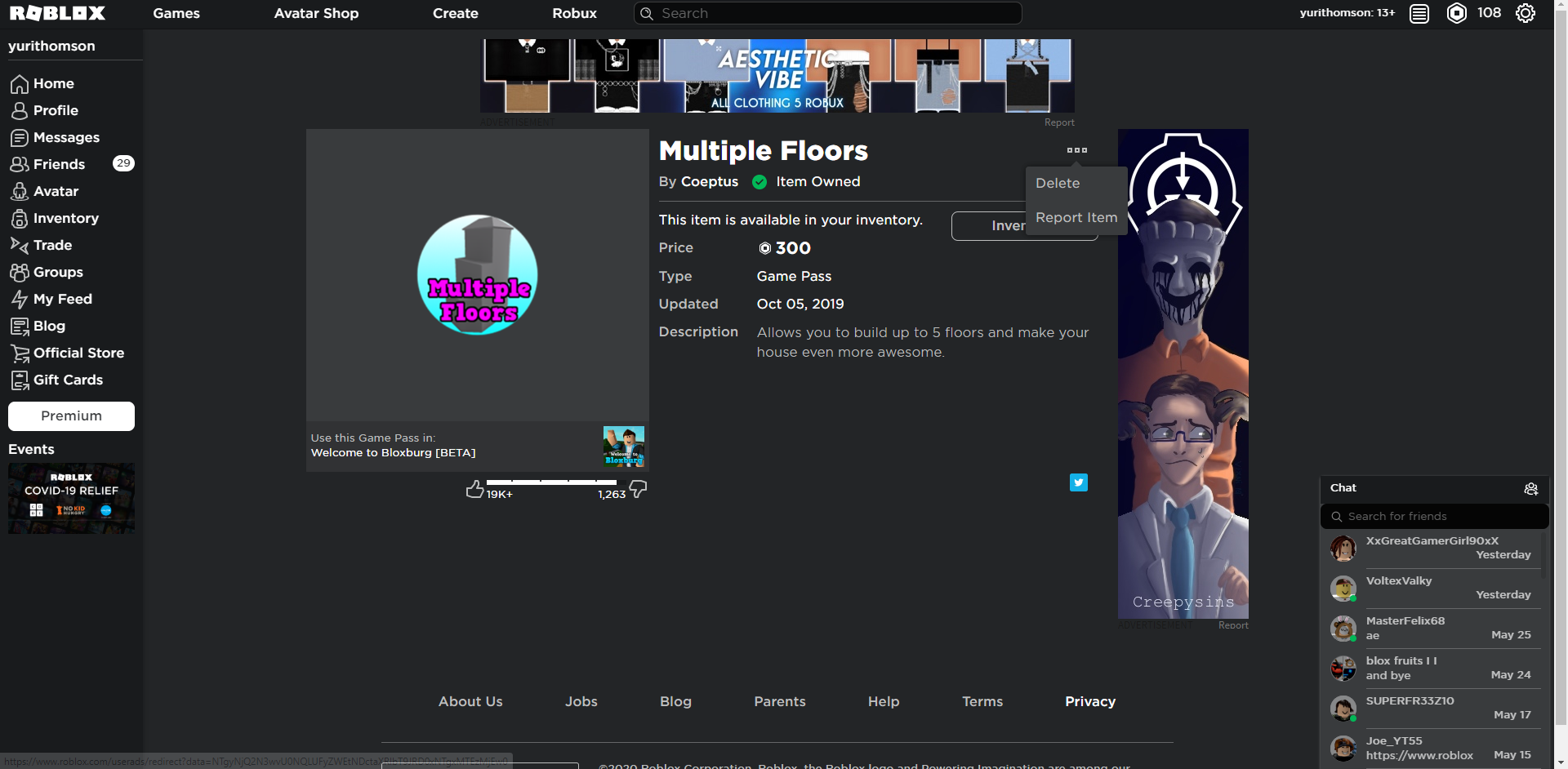The width and height of the screenshot is (1568, 769).
Task: Click the Creepysins skyscraper ad
Action: tap(1183, 374)
